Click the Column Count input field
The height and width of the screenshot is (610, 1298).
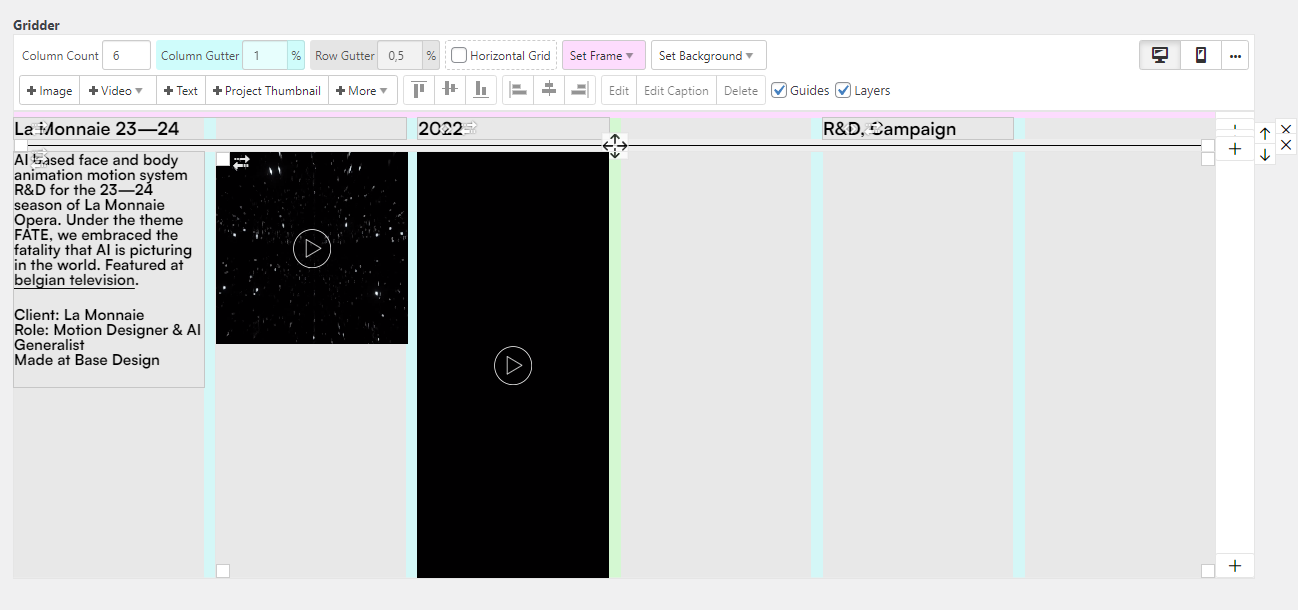pos(126,55)
